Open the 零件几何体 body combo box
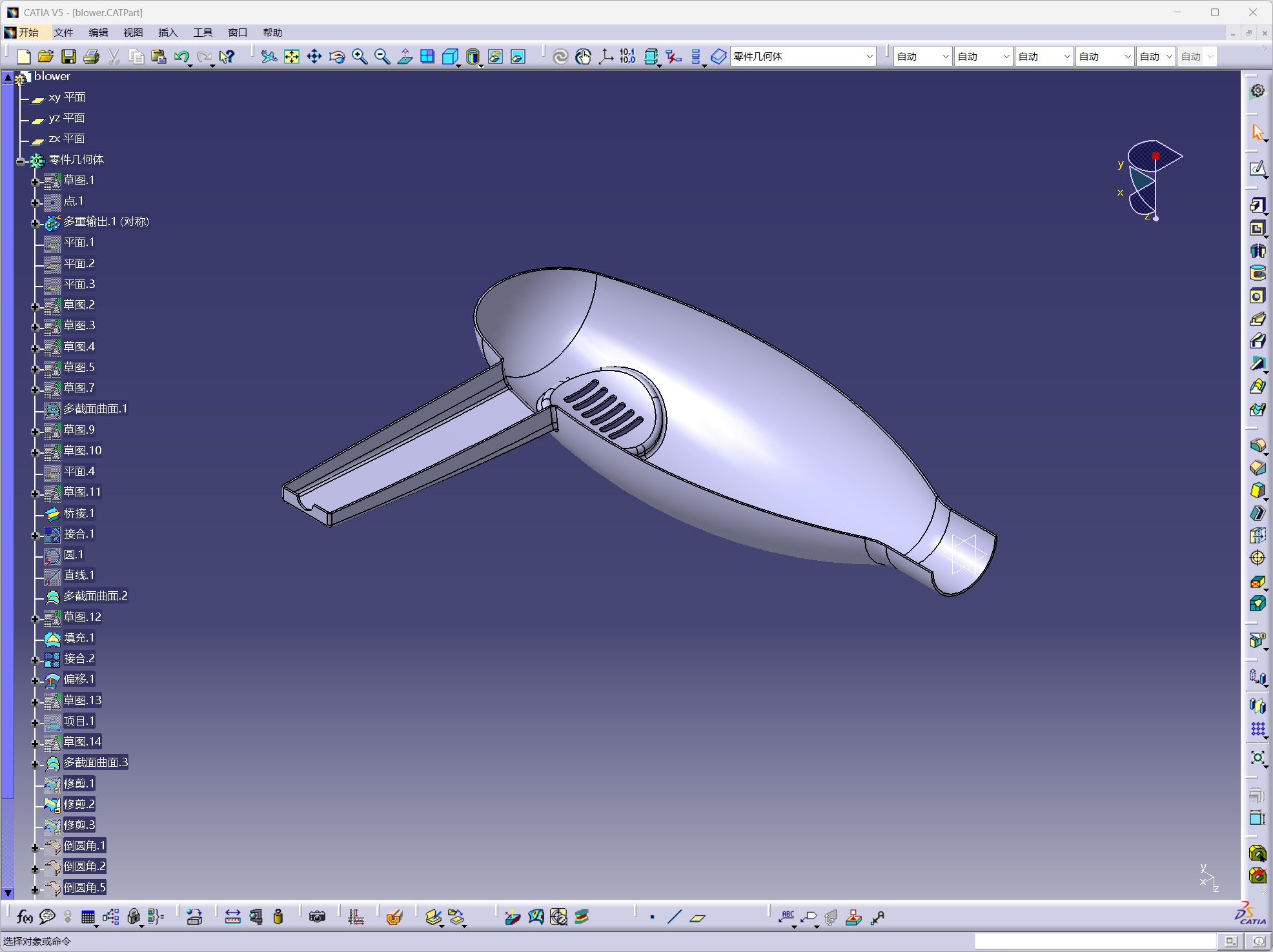Viewport: 1273px width, 952px height. (x=803, y=57)
